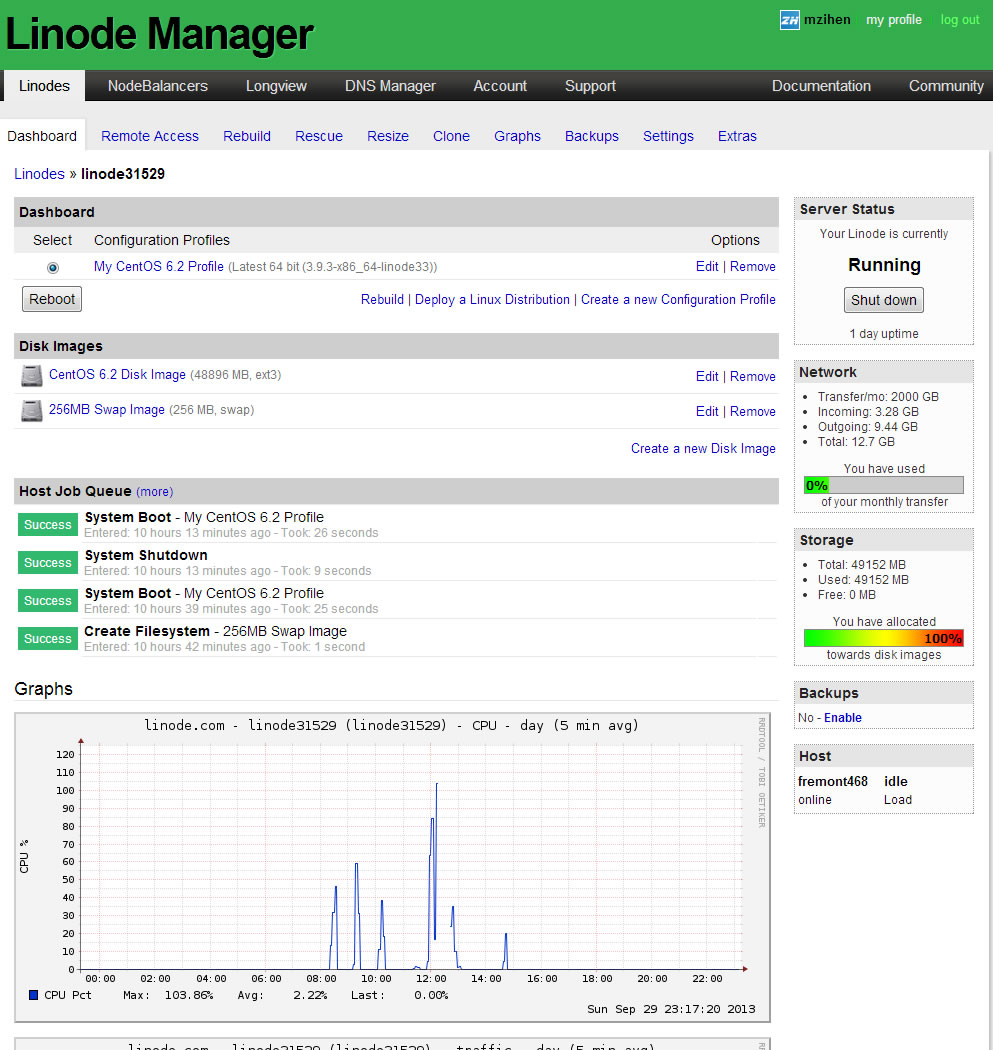Click the Total: 49152 MB storage entry
Viewport: 993px width, 1050px height.
861,565
